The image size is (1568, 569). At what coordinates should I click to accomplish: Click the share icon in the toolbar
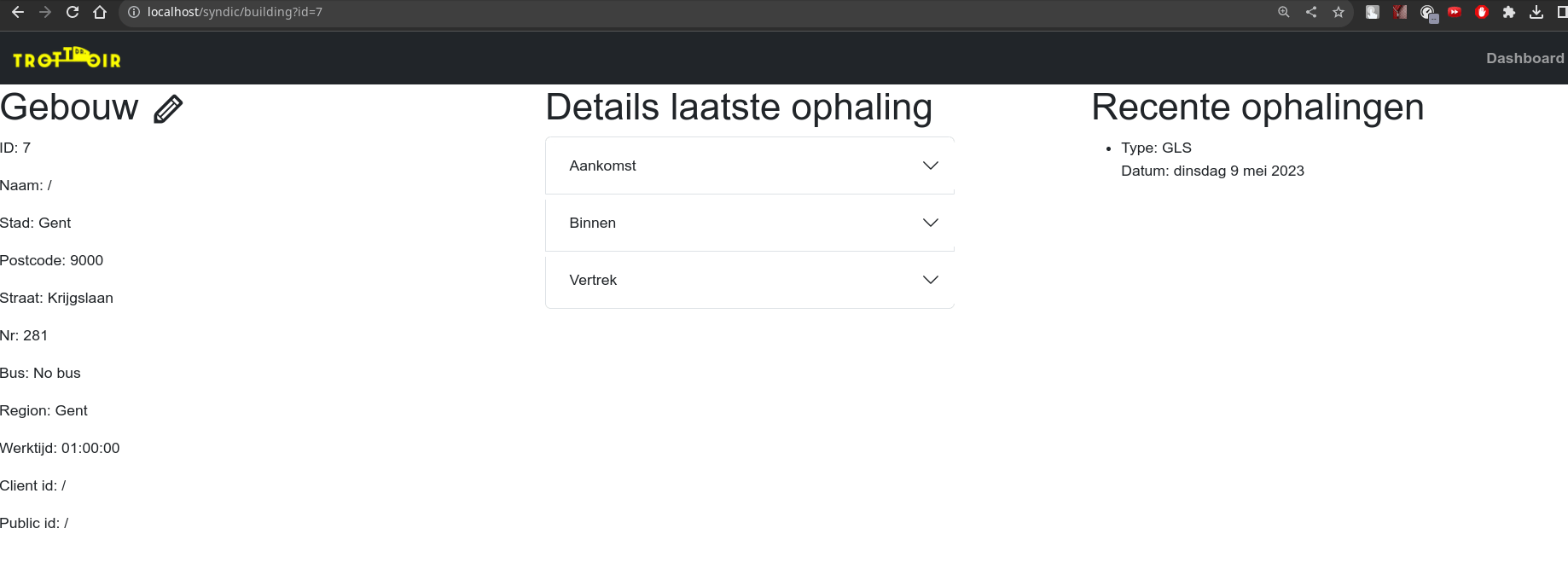point(1311,12)
